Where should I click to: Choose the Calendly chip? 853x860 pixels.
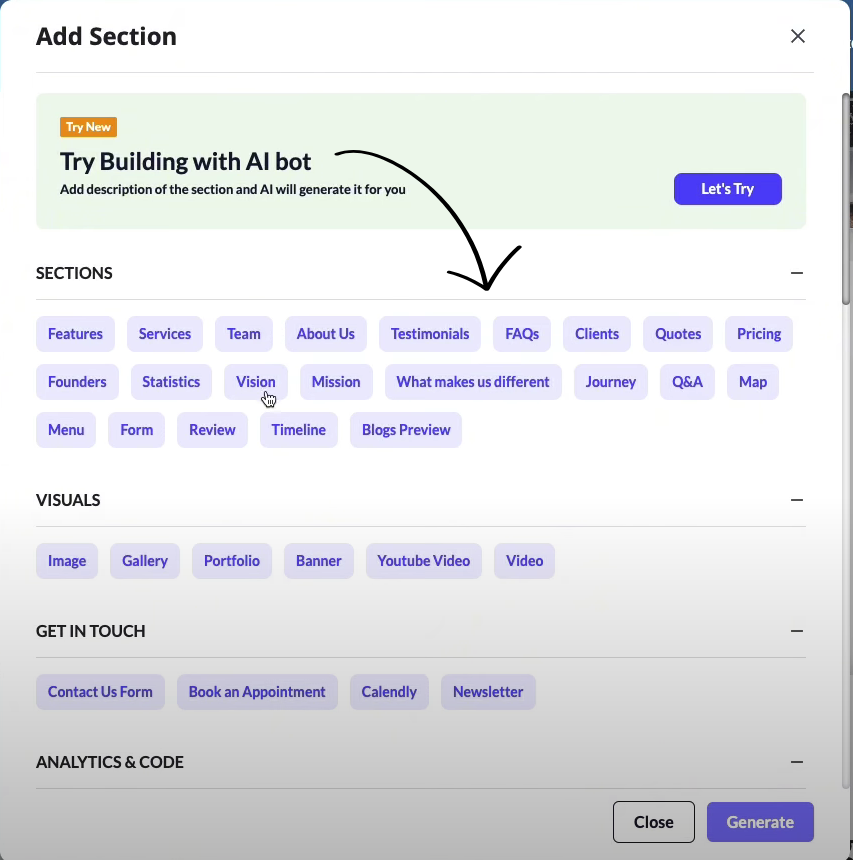pyautogui.click(x=389, y=692)
